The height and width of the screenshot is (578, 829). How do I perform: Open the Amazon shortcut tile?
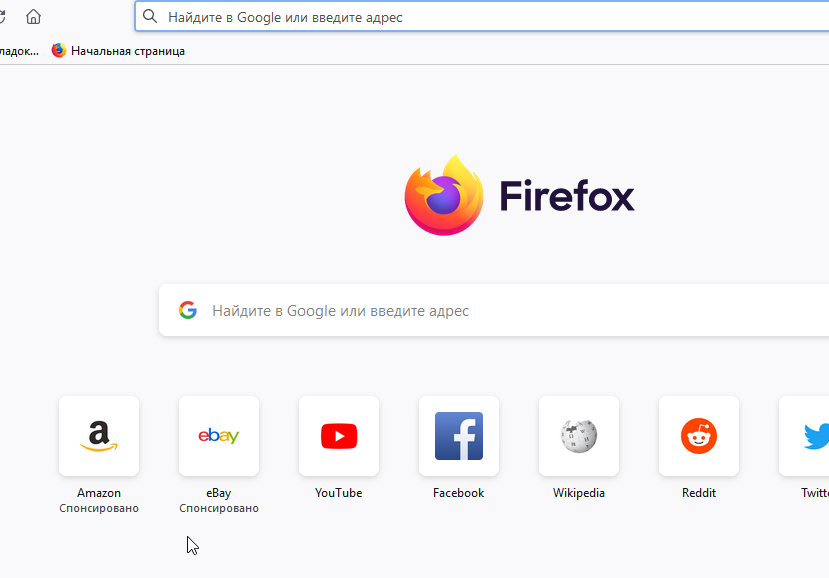[99, 436]
